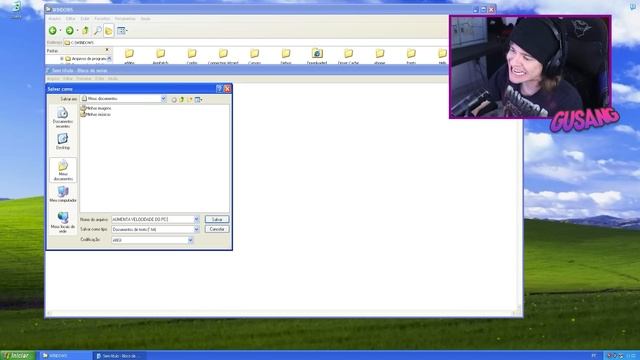
Task: Select Meus documentos in the places bar
Action: click(x=63, y=170)
